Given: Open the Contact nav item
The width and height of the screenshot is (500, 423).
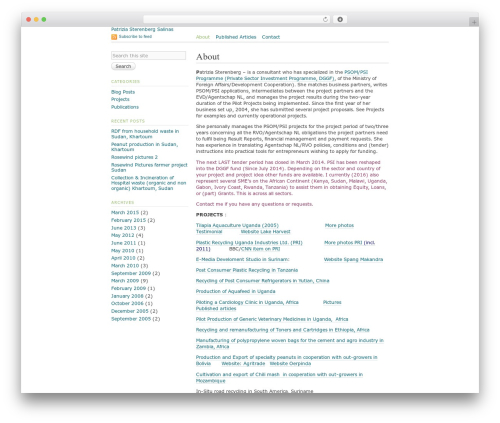Looking at the screenshot, I should 271,37.
